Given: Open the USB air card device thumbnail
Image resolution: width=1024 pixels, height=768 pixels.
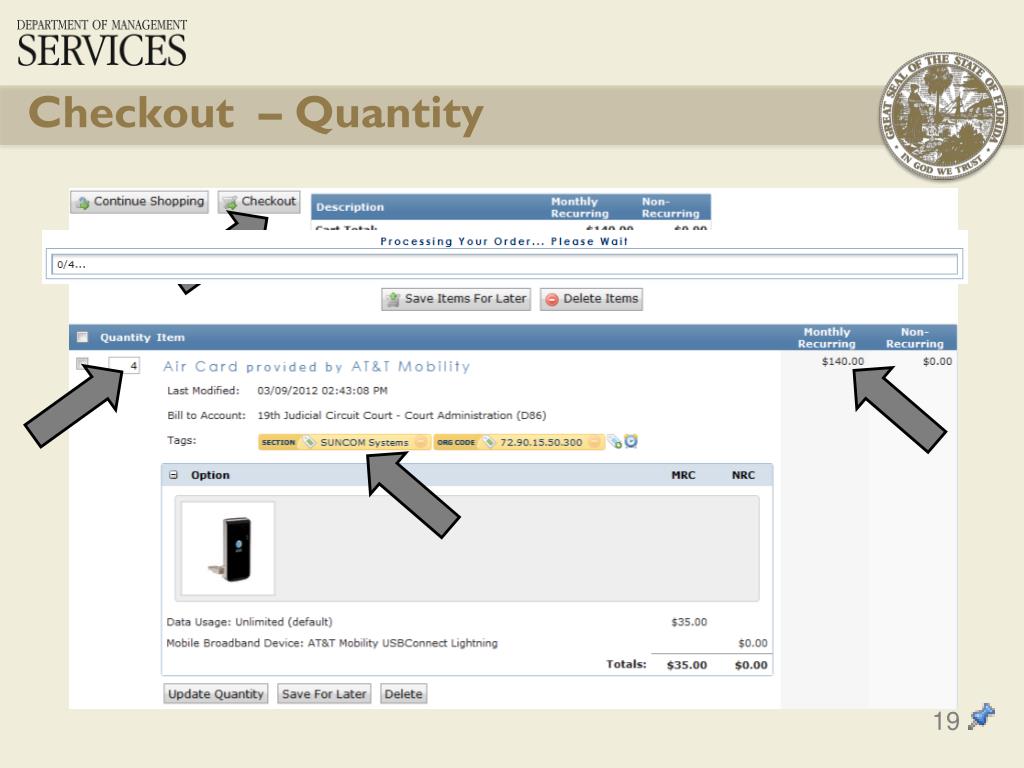Looking at the screenshot, I should coord(228,549).
